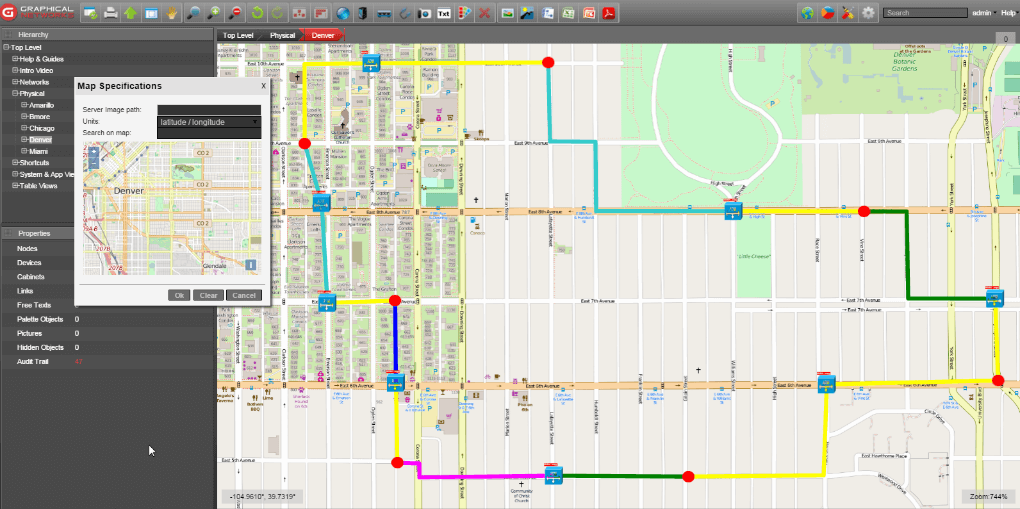Click the zoom out magnifier icon

pos(234,12)
